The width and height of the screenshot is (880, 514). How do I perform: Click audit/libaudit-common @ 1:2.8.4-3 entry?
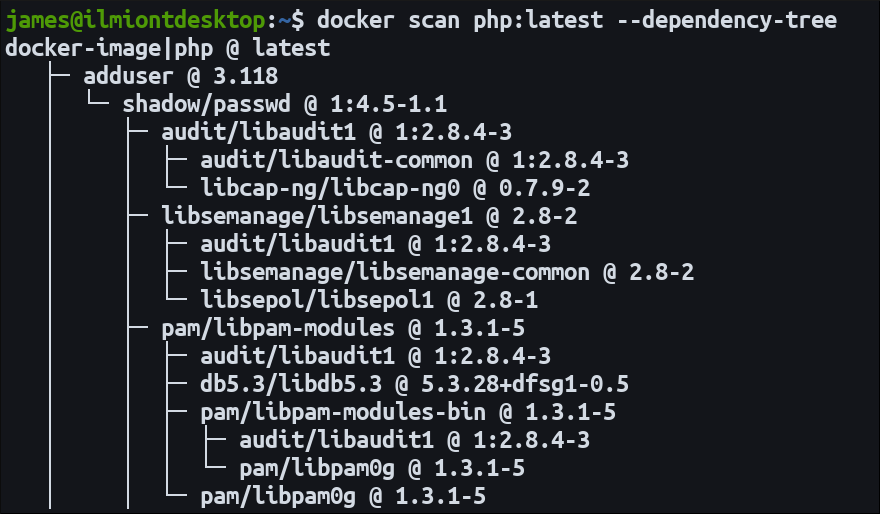pos(414,160)
